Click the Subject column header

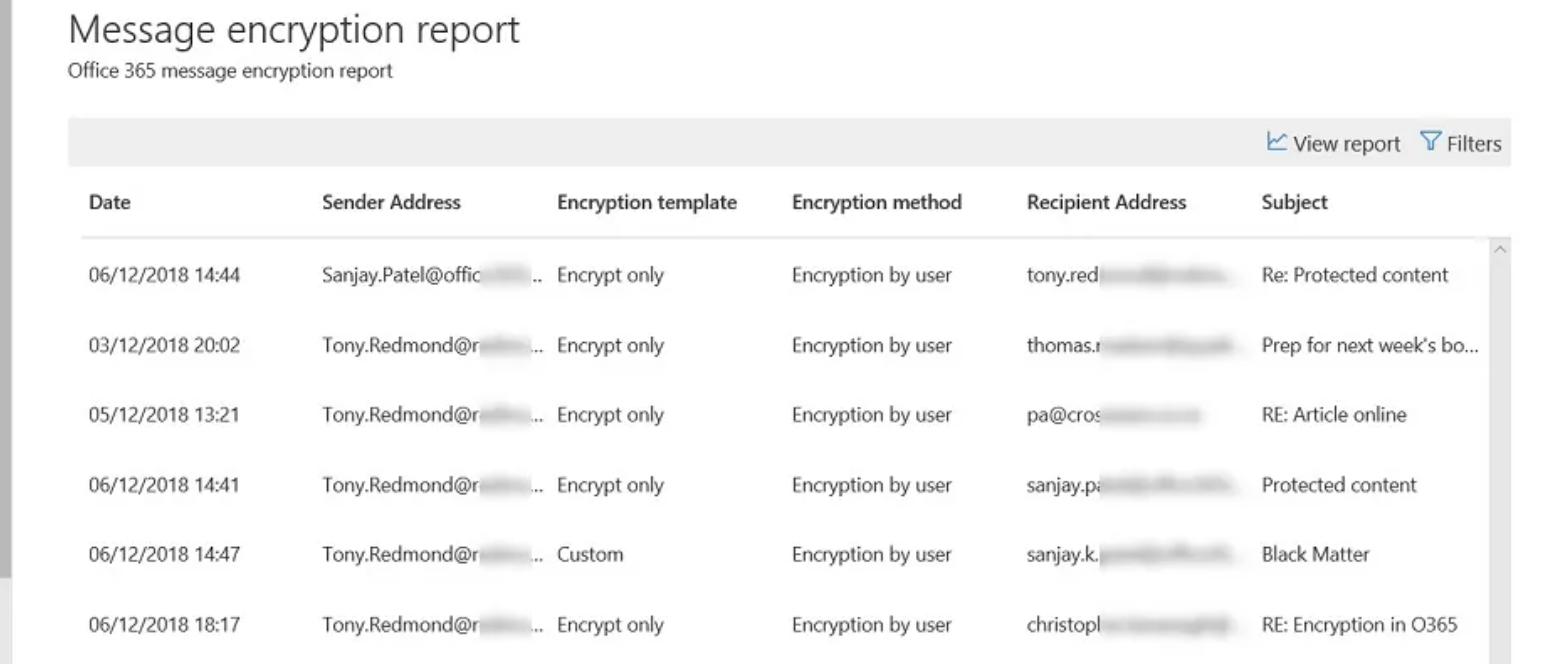click(1295, 202)
